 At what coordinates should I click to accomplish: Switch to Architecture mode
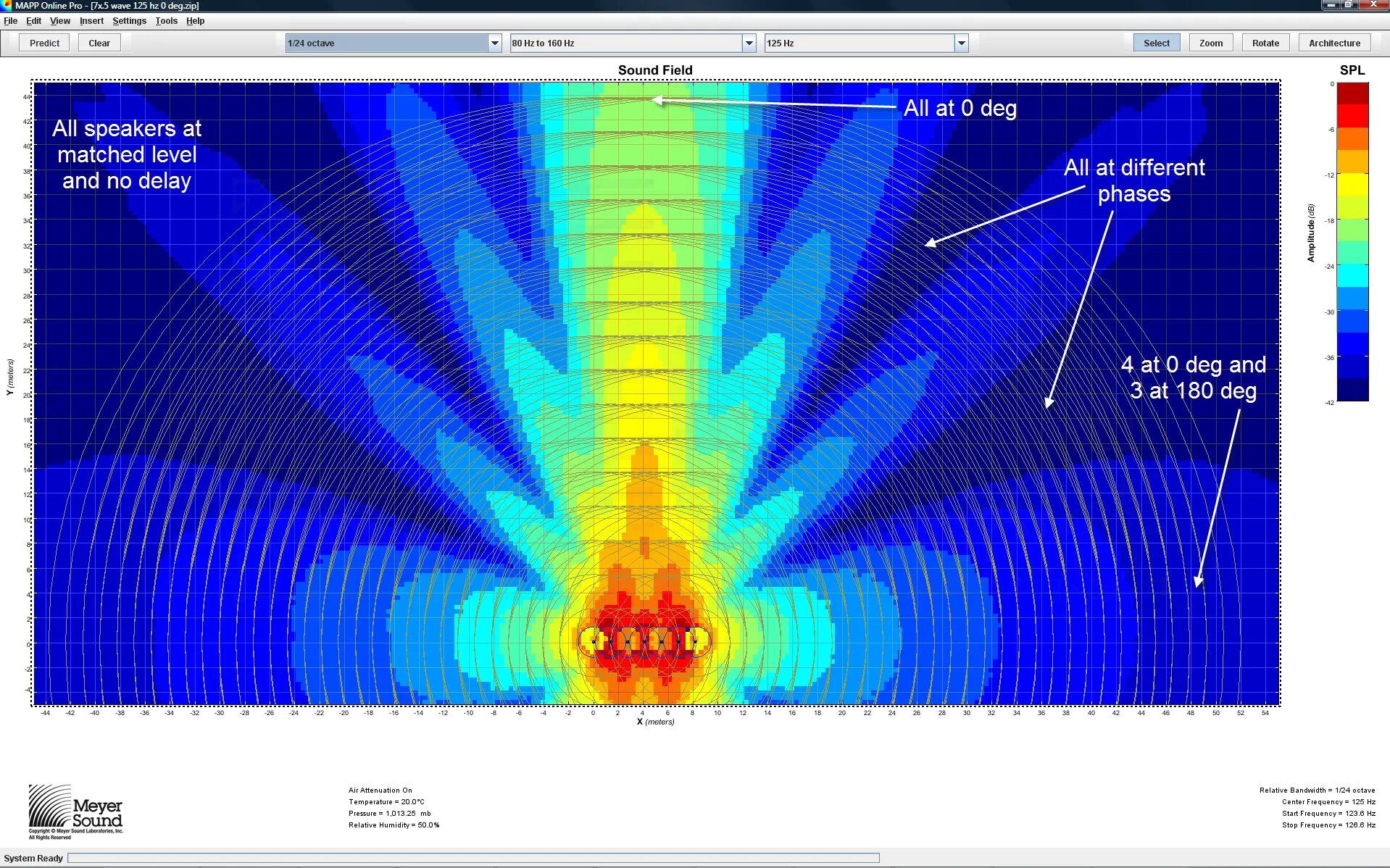point(1334,42)
